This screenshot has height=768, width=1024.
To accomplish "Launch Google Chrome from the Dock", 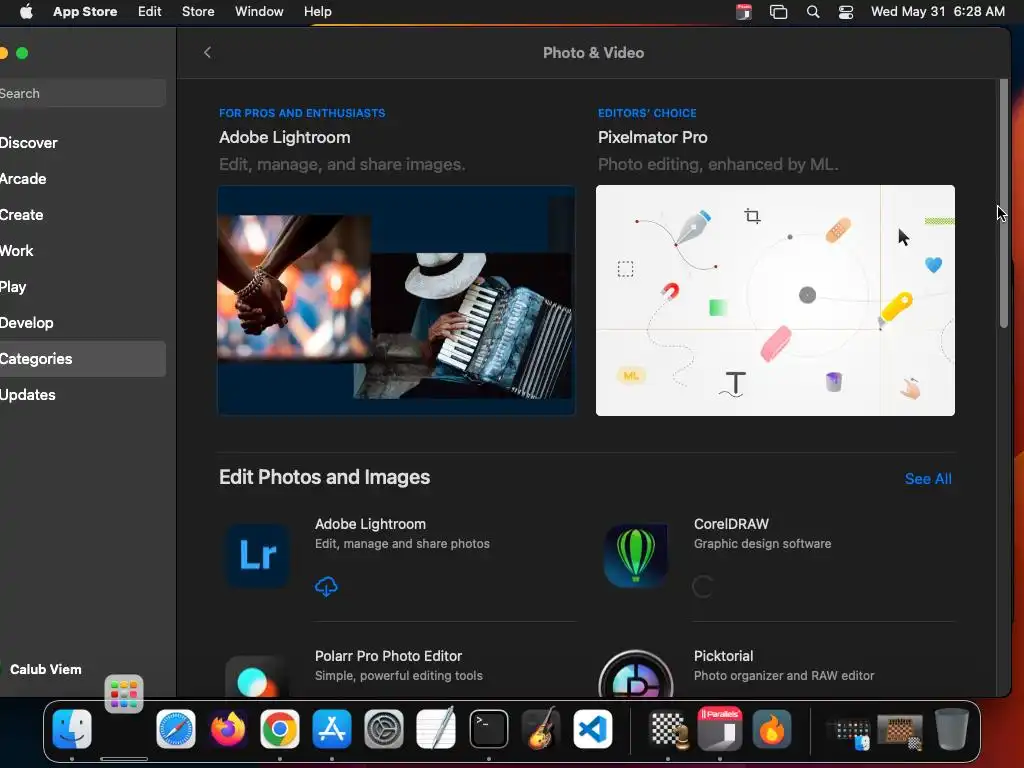I will point(280,729).
